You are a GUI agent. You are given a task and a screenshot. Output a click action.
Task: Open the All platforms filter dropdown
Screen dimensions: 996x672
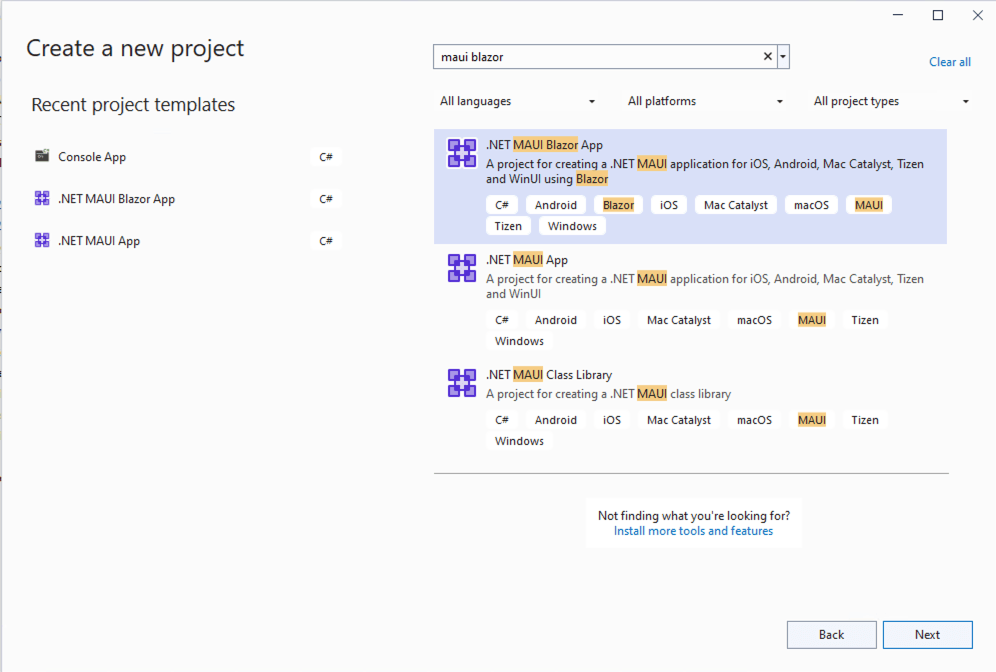click(705, 101)
